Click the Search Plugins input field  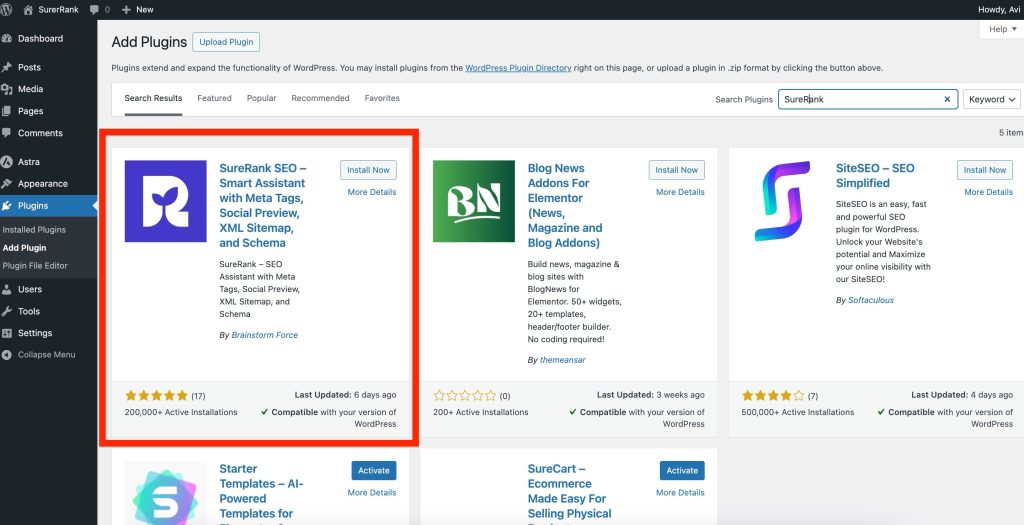(x=868, y=99)
